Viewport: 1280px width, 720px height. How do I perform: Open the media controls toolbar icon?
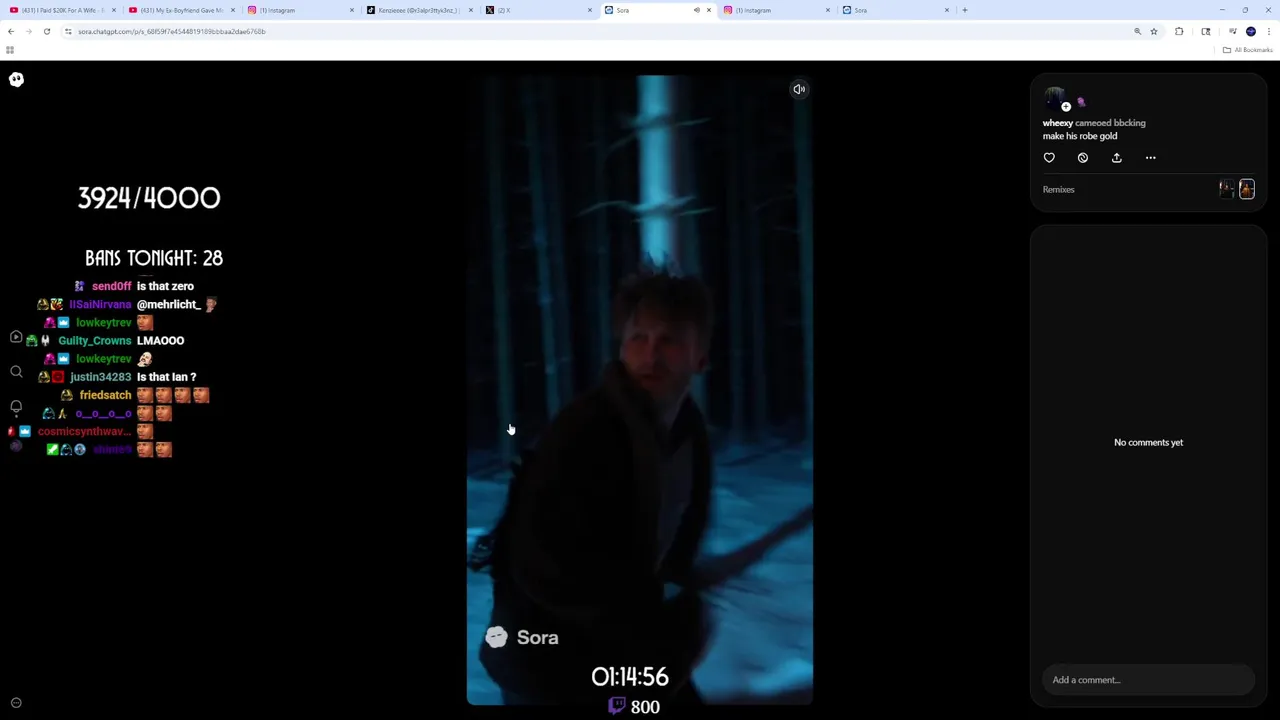tap(1233, 31)
